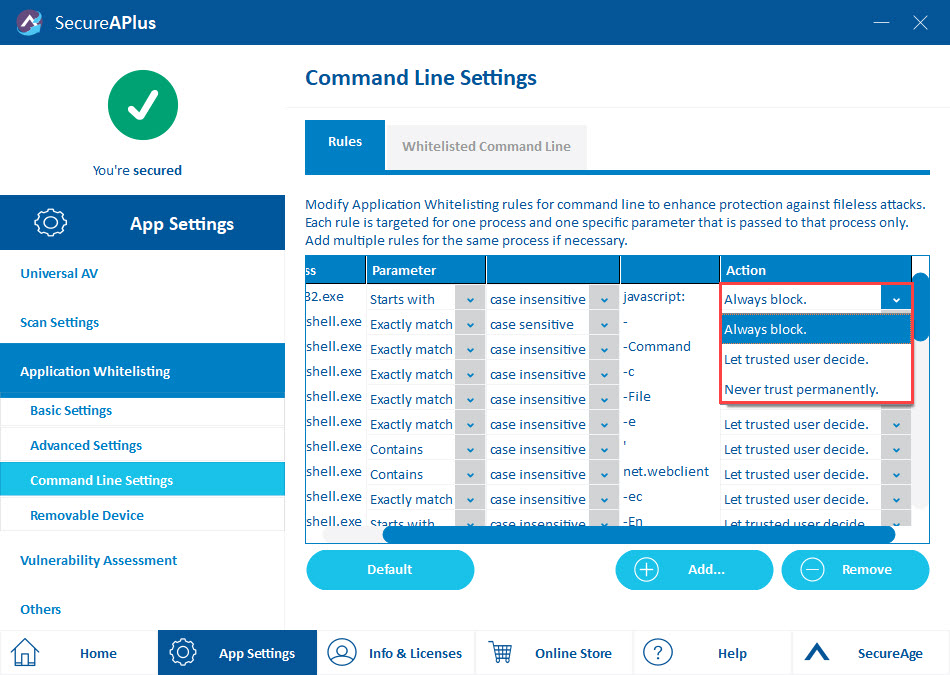This screenshot has width=950, height=675.
Task: Click the plus icon on Add button
Action: [647, 570]
